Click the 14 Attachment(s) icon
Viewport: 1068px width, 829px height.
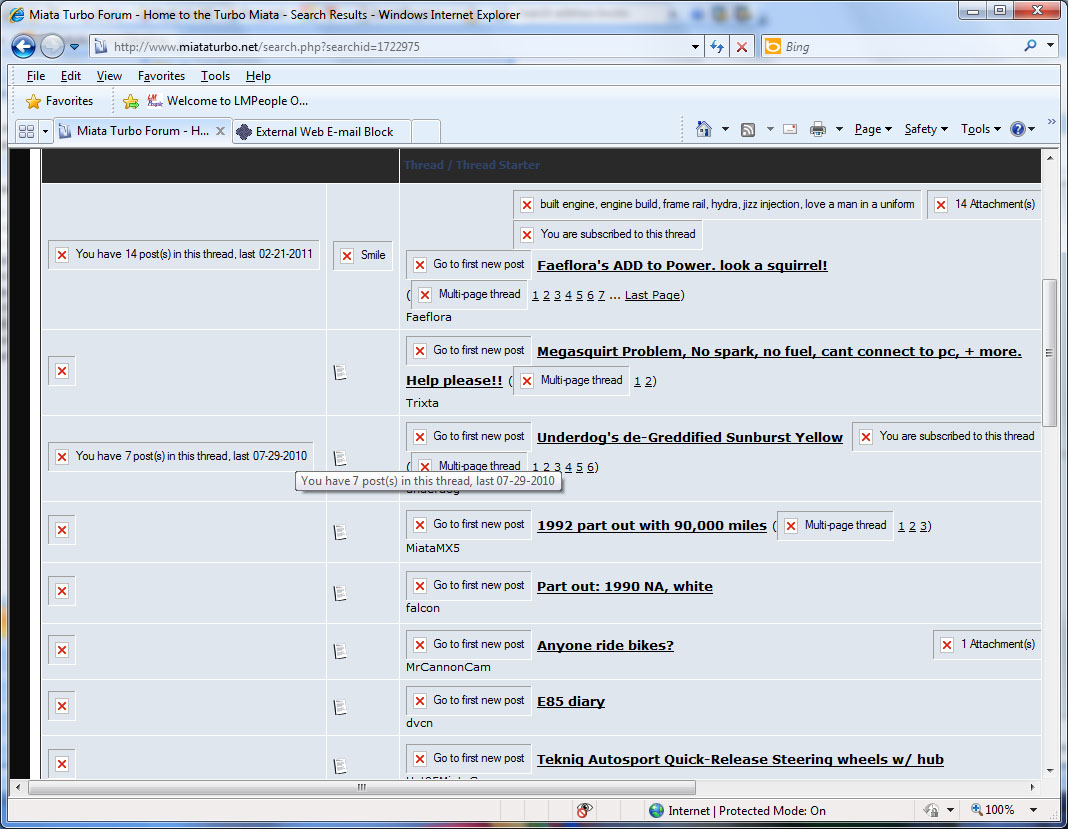pos(984,204)
